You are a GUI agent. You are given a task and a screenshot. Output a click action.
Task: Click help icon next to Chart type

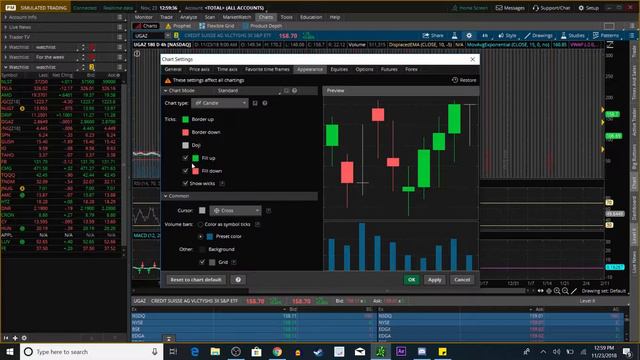(x=265, y=103)
